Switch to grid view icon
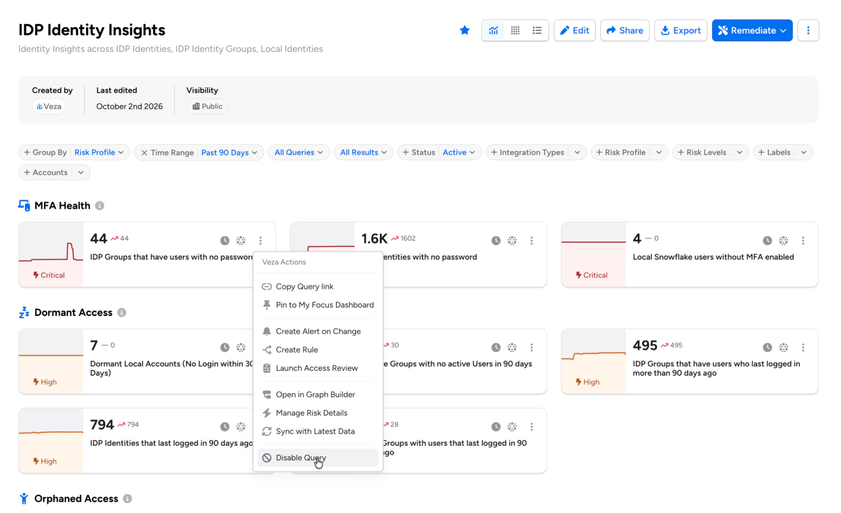The width and height of the screenshot is (841, 513). pyautogui.click(x=515, y=31)
